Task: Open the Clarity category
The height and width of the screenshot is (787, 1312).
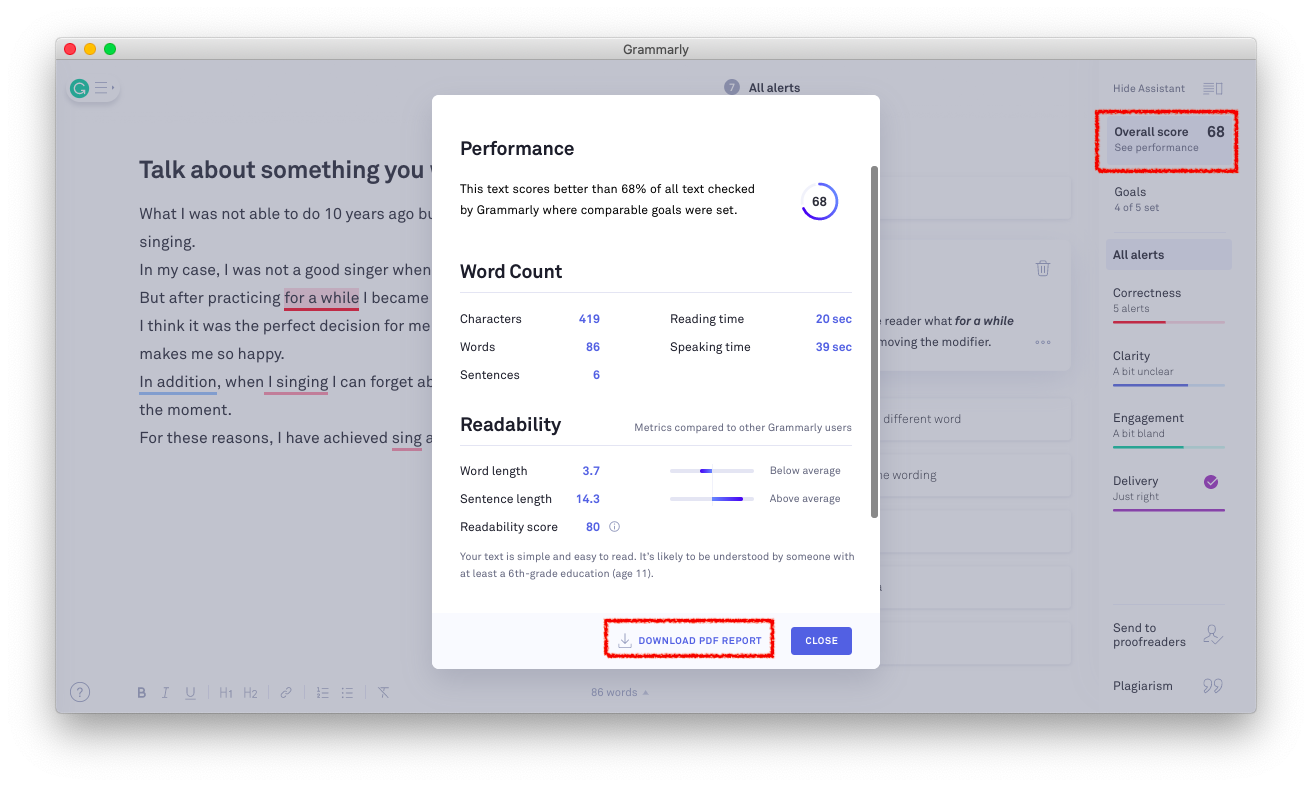Action: tap(1169, 367)
